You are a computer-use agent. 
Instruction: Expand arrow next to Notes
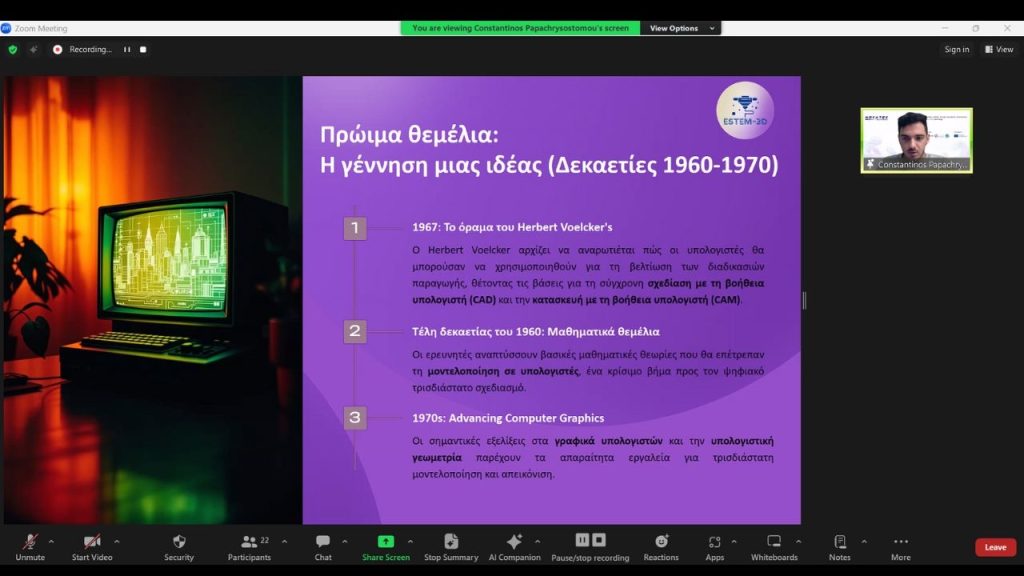pos(864,541)
